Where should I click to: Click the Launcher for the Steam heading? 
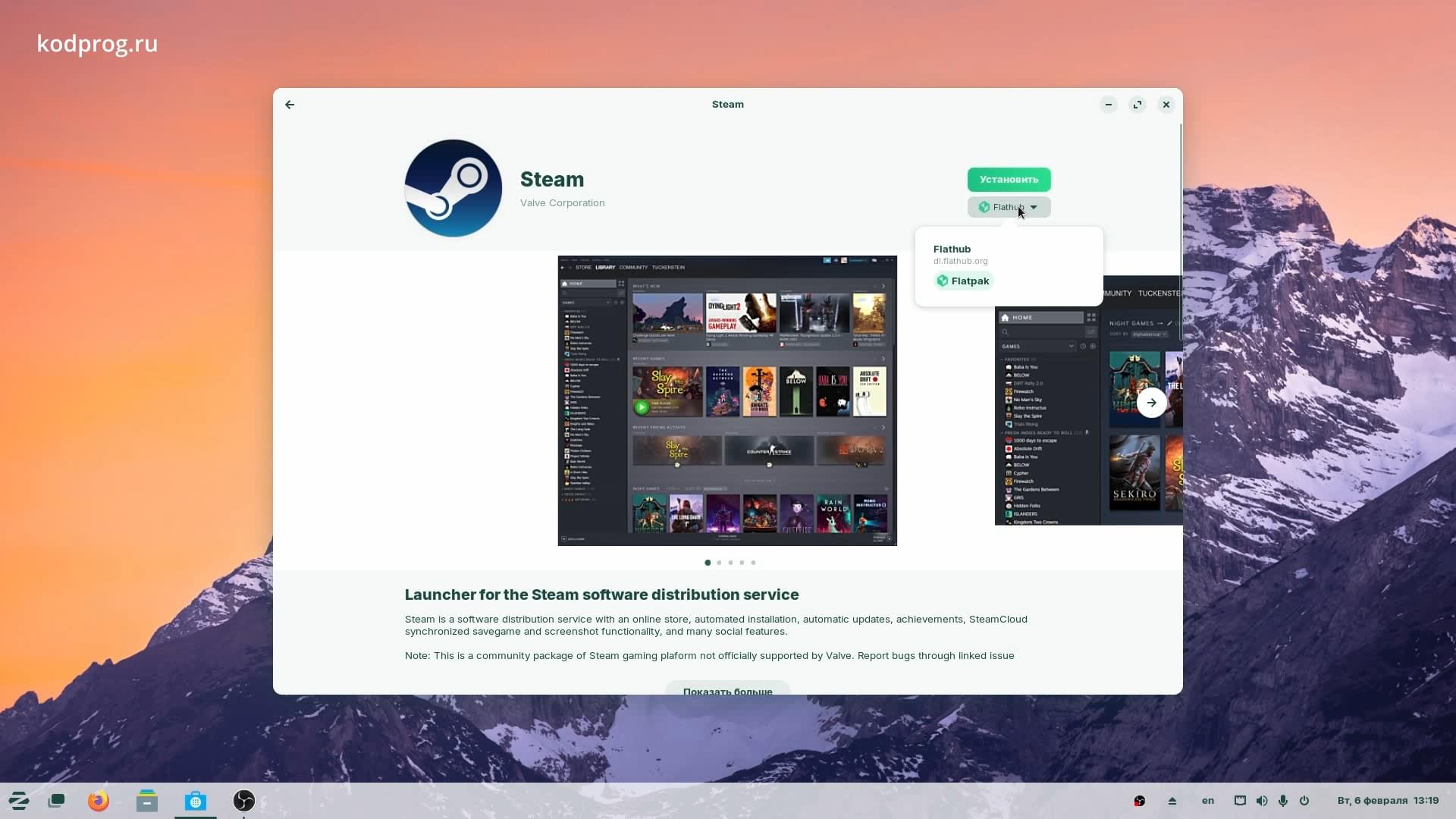[601, 595]
